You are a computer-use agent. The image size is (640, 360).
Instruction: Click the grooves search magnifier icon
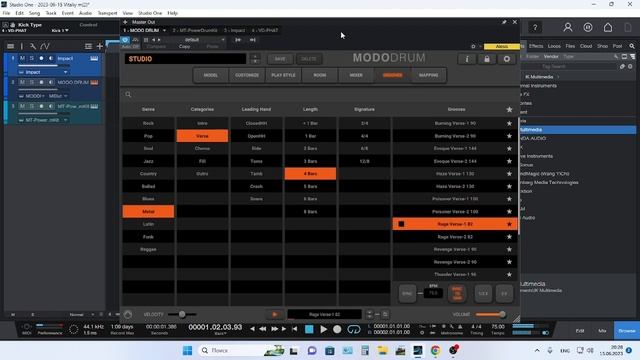(128, 95)
